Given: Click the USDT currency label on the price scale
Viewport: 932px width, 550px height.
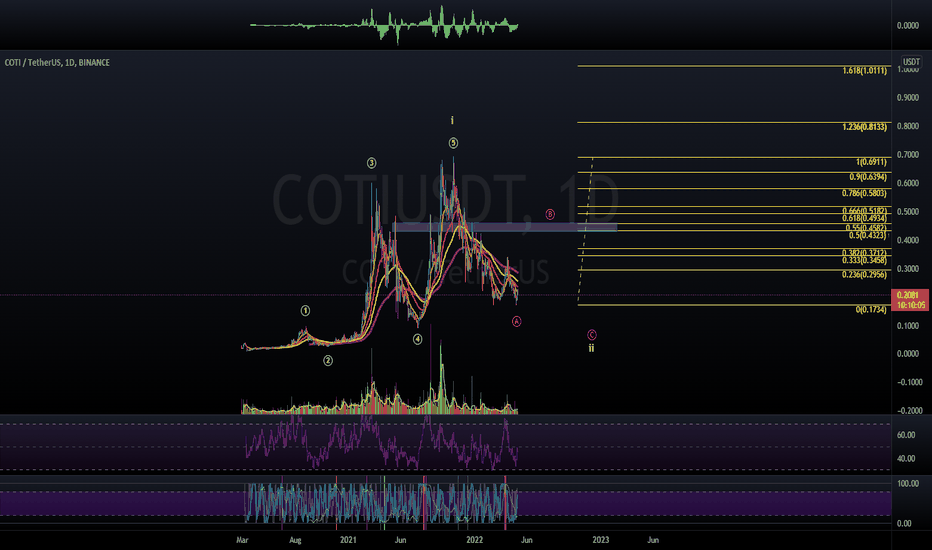Looking at the screenshot, I should (911, 62).
